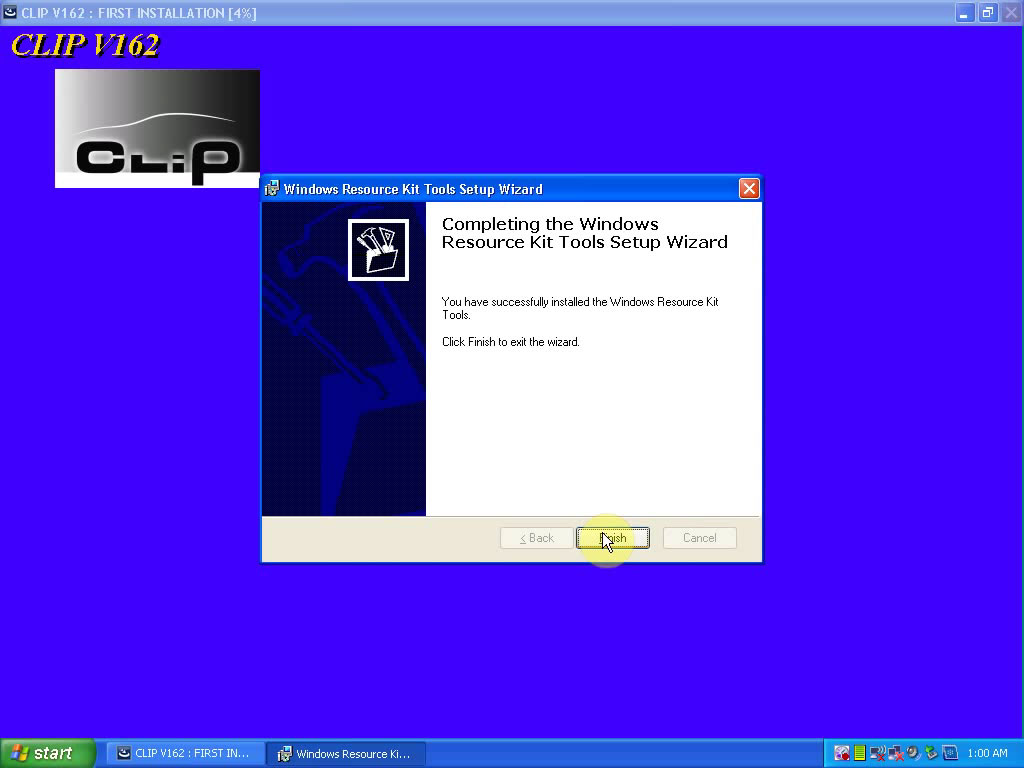The width and height of the screenshot is (1024, 768).
Task: Click the disconnected wireless network tray icon
Action: coord(876,753)
